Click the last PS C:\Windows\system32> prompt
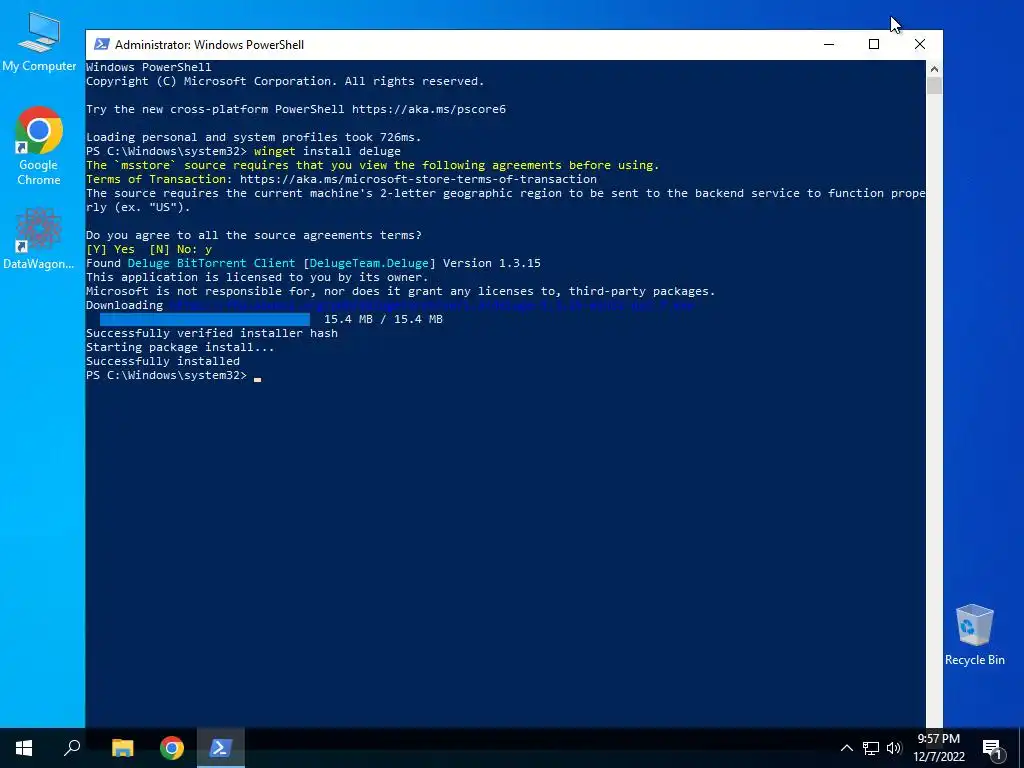The width and height of the screenshot is (1024, 768). [167, 376]
